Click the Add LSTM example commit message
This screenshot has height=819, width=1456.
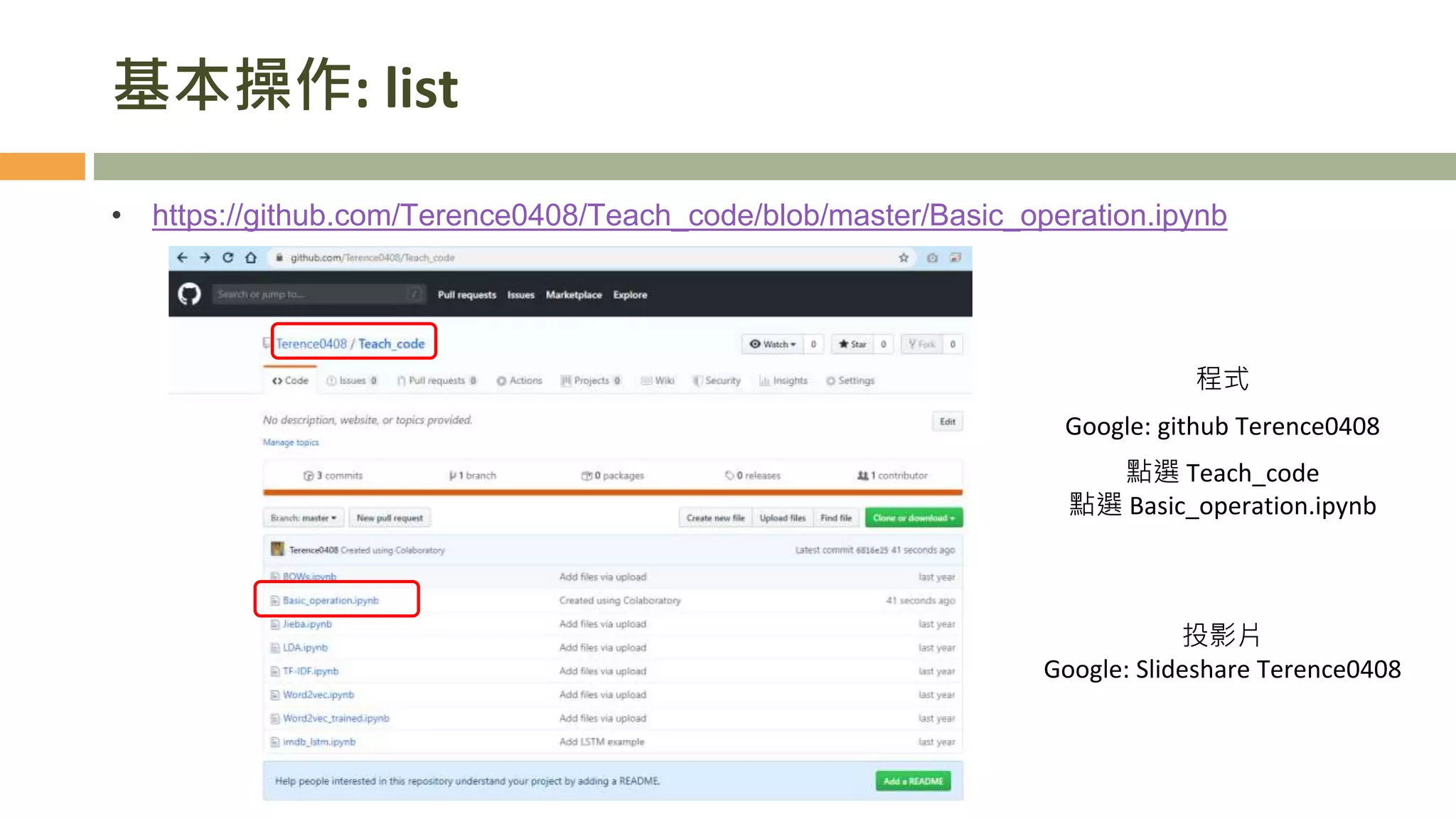click(601, 742)
